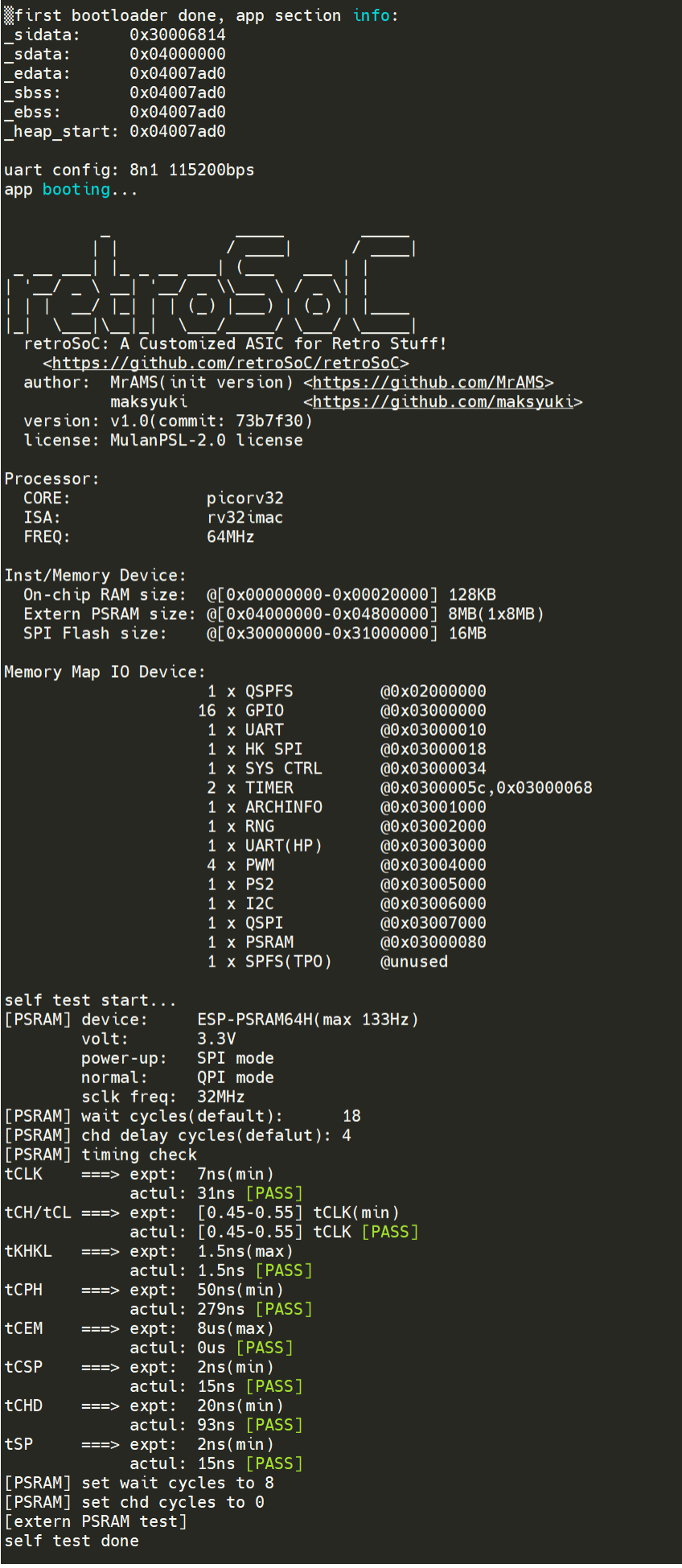Screen dimensions: 682x1568
Task: Click the '@unused' text for SPFS(TPO)
Action: click(413, 962)
